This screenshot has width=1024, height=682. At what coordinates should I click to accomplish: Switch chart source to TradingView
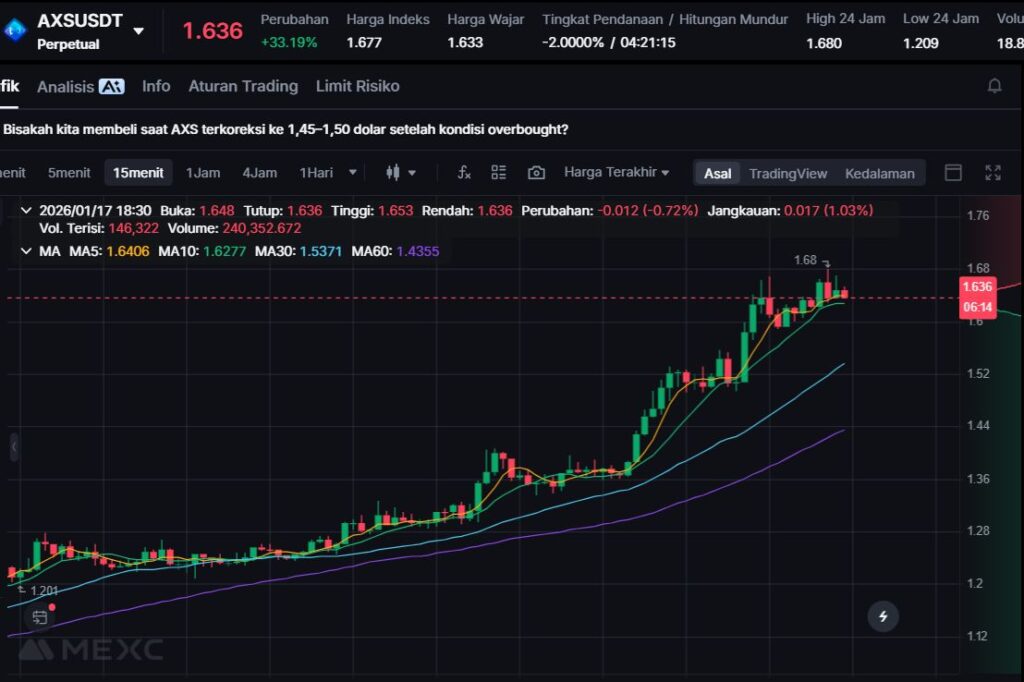click(788, 173)
